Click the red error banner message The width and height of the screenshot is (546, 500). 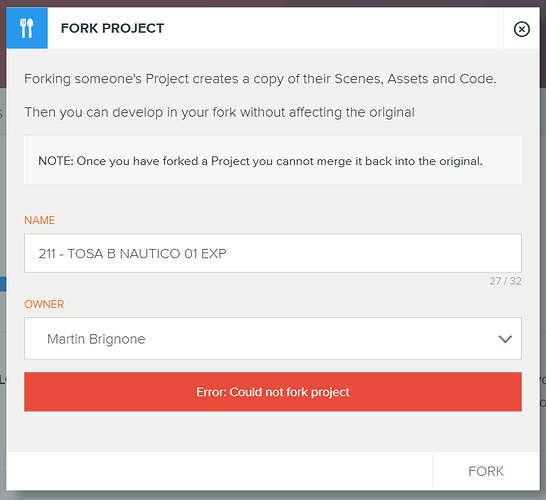[x=273, y=392]
